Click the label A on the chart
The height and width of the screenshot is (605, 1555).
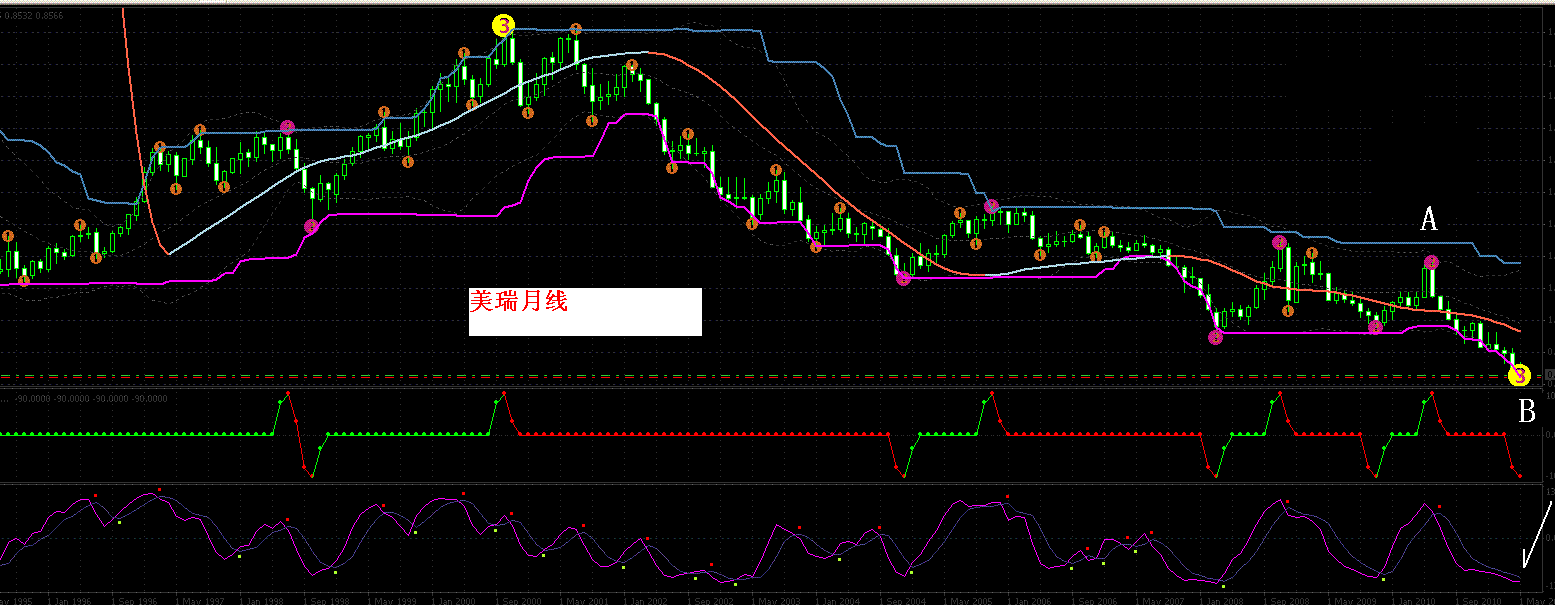(x=1430, y=220)
